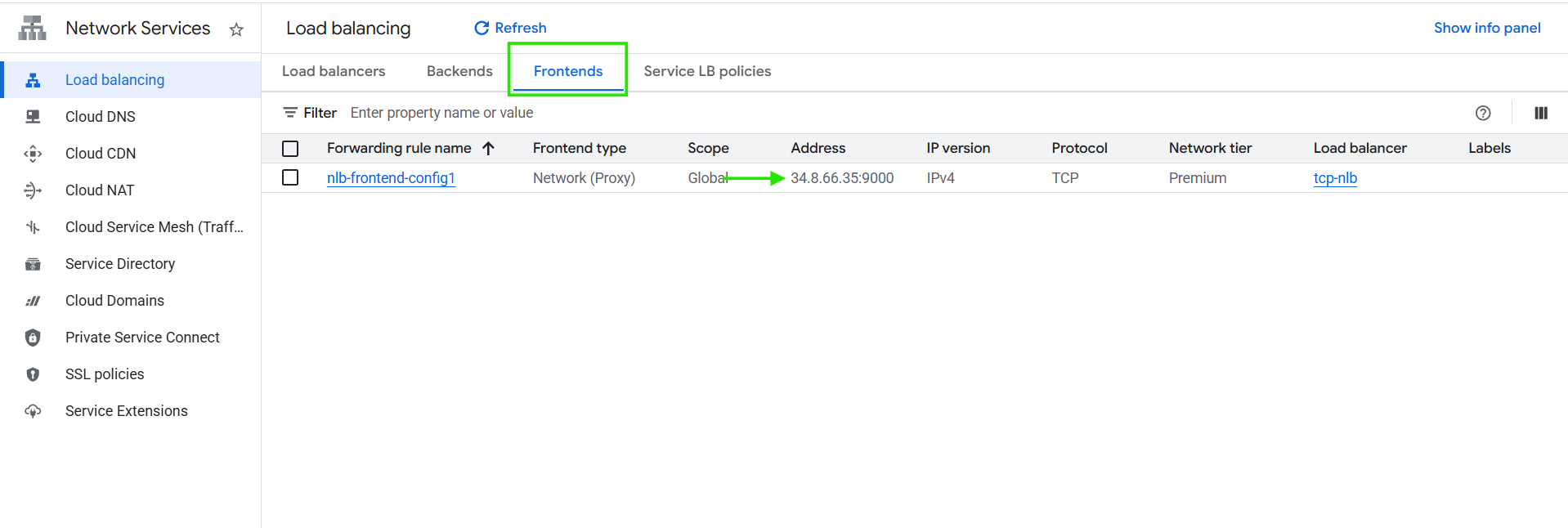Image resolution: width=1568 pixels, height=528 pixels.
Task: Click the Cloud NAT sidebar icon
Action: coord(33,190)
